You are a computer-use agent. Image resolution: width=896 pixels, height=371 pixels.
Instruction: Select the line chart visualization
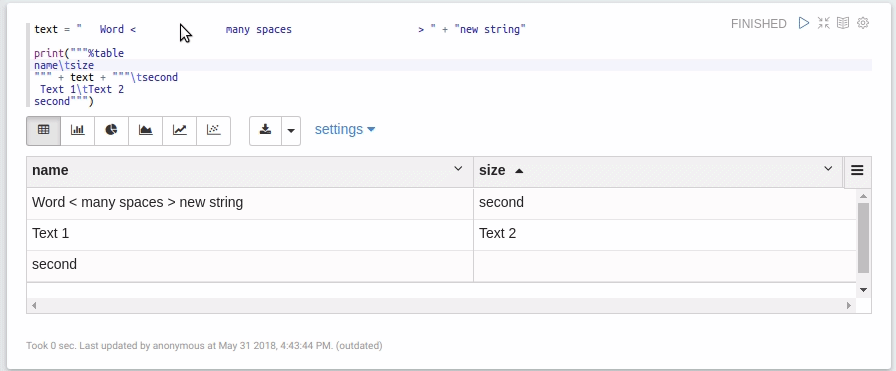pyautogui.click(x=179, y=130)
